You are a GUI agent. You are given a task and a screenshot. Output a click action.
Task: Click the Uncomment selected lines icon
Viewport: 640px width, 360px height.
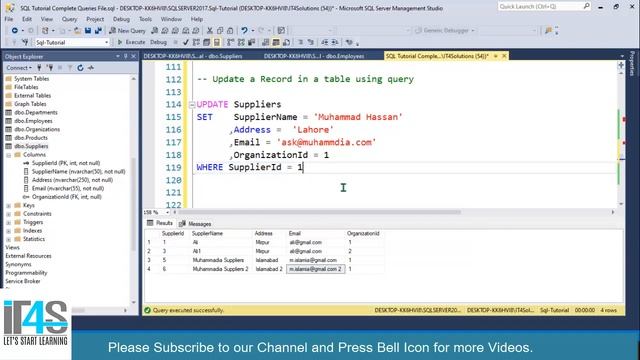point(311,42)
